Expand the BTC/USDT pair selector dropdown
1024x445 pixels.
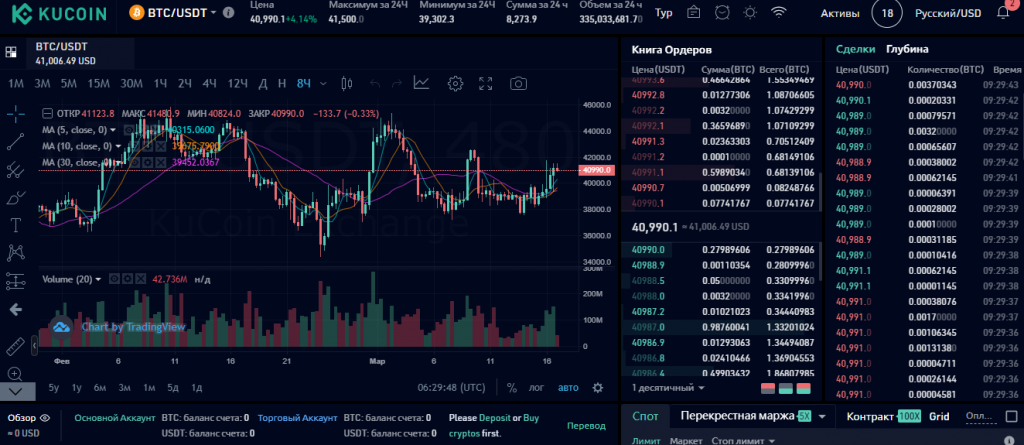pyautogui.click(x=229, y=14)
